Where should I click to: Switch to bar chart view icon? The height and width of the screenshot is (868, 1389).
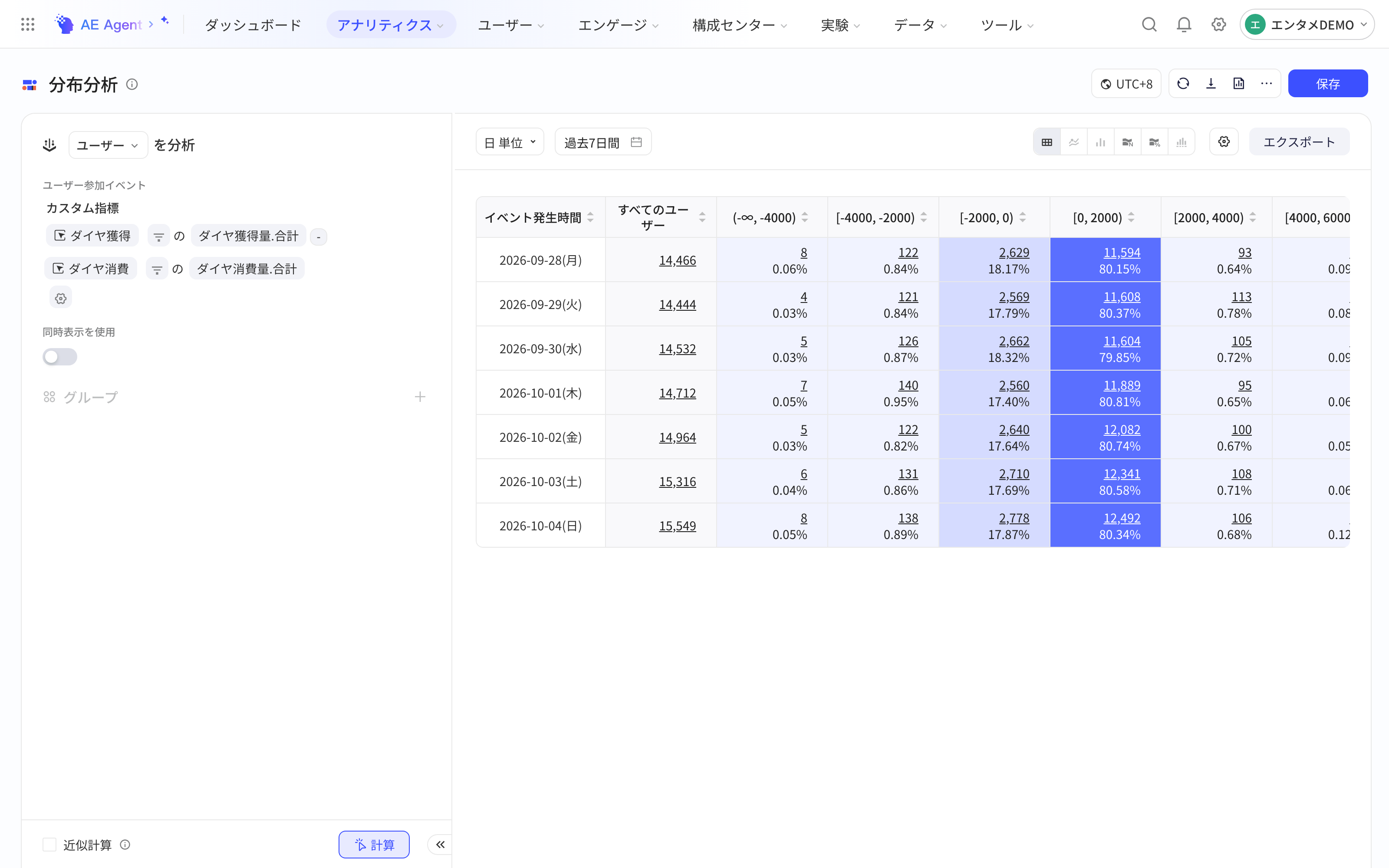(x=1100, y=142)
